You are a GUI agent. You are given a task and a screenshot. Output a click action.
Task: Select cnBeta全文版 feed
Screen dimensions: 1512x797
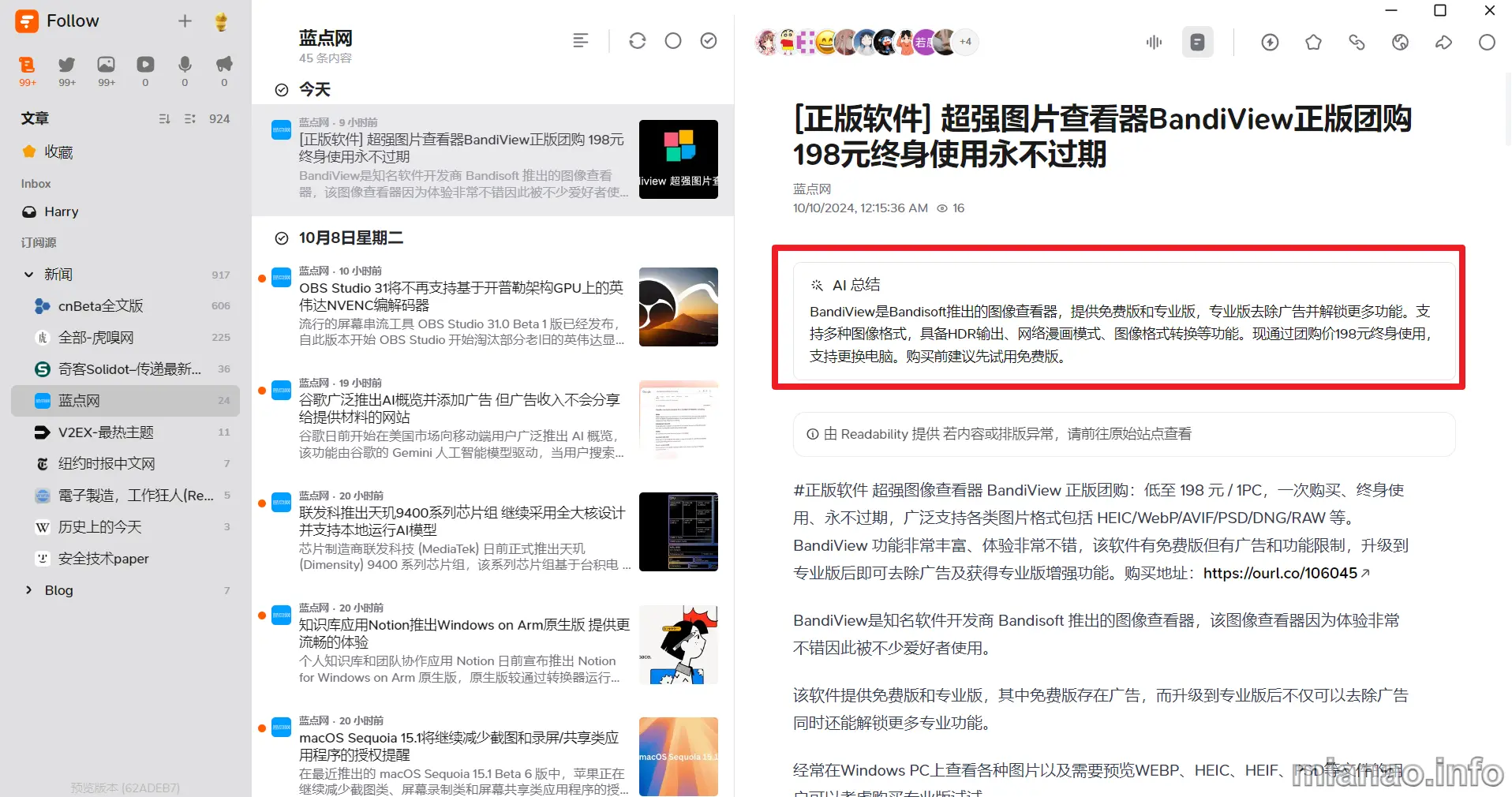(x=125, y=306)
